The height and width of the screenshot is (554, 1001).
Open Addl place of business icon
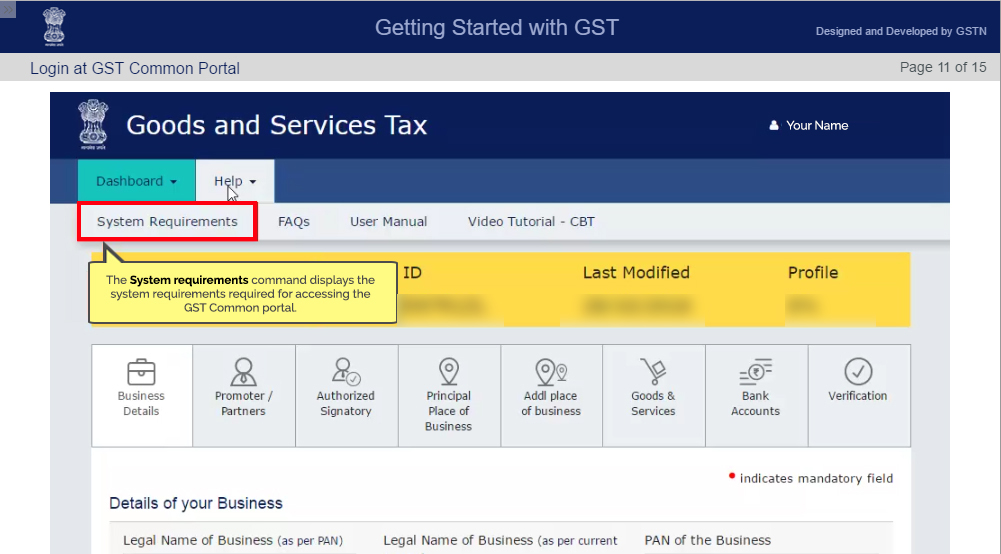pos(551,371)
